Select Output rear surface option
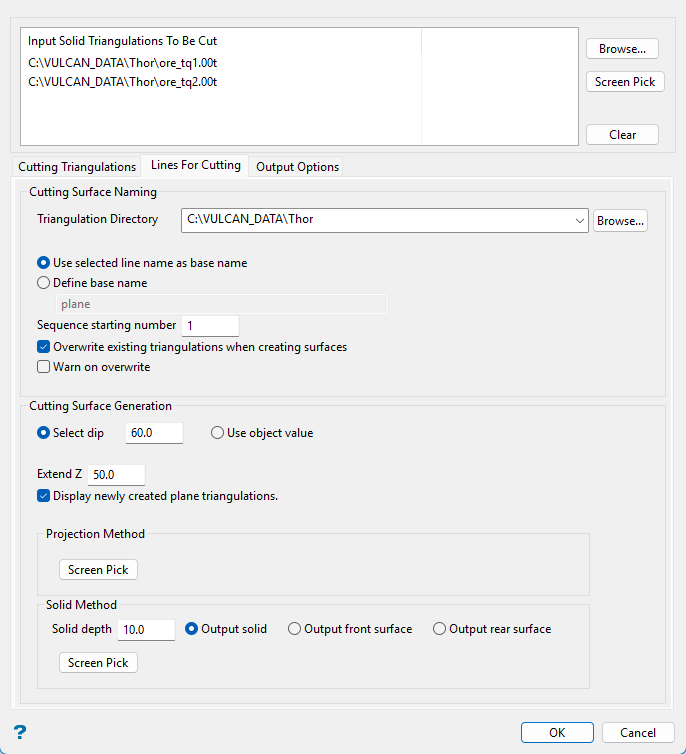 click(440, 629)
